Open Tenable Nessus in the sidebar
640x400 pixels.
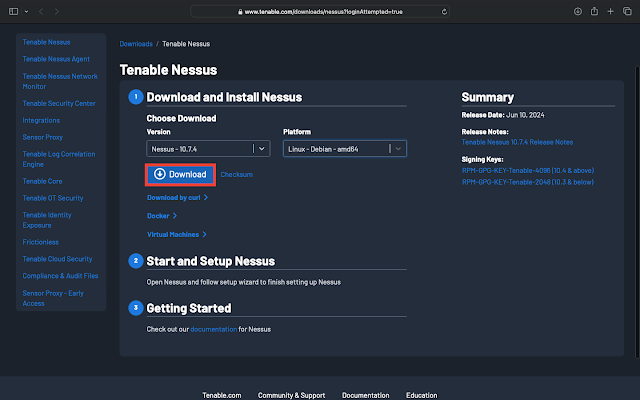[47, 42]
